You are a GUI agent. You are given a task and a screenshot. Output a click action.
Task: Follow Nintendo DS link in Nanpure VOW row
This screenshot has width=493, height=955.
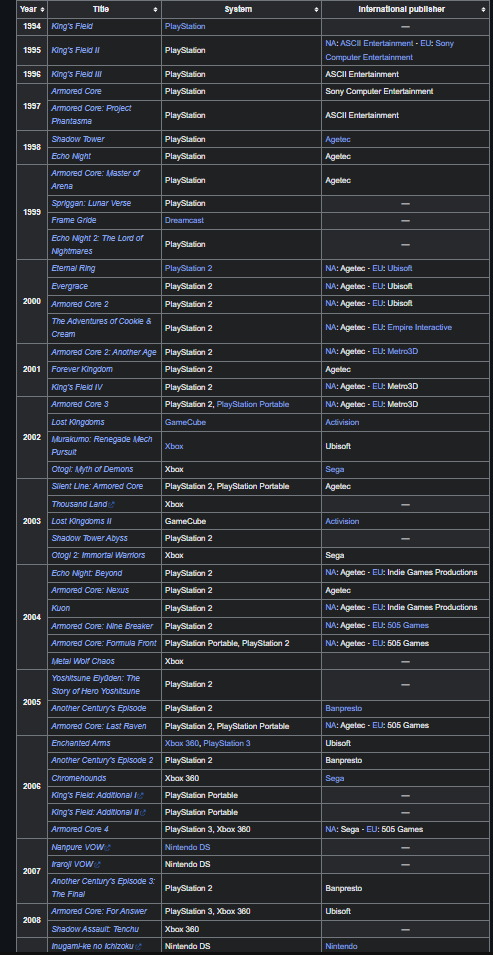(188, 848)
